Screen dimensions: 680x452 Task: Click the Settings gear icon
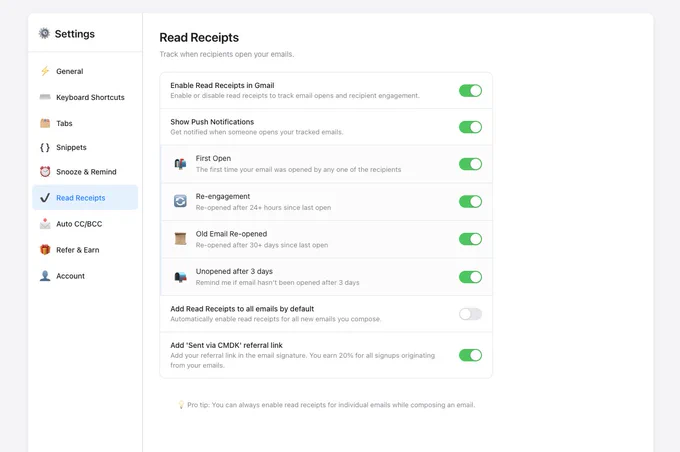coord(44,33)
